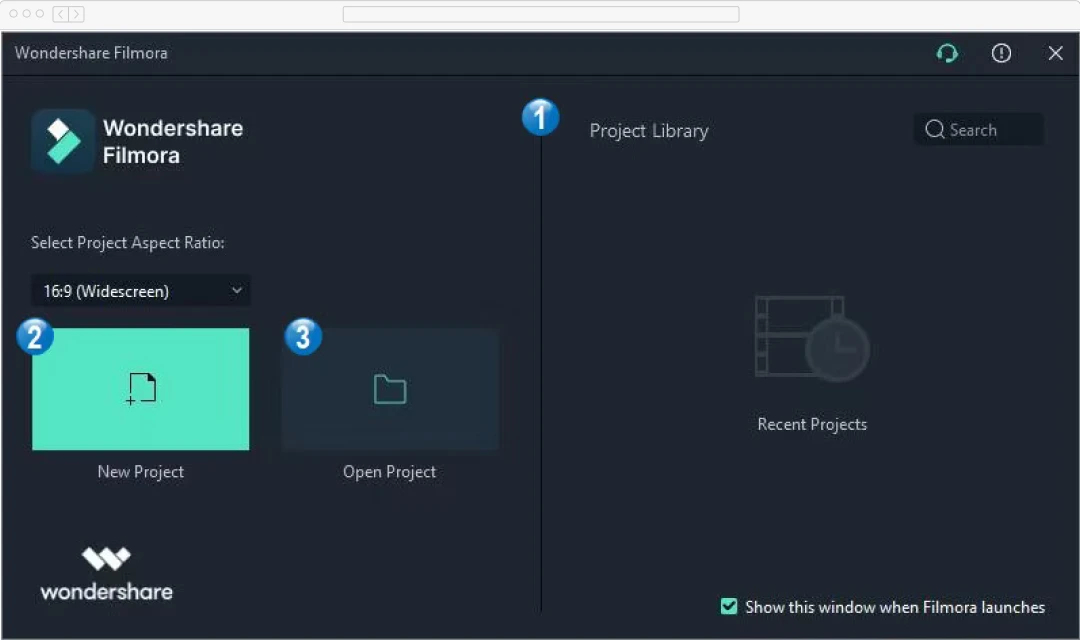The image size is (1080, 640).
Task: Click the Recent Projects label
Action: point(811,423)
